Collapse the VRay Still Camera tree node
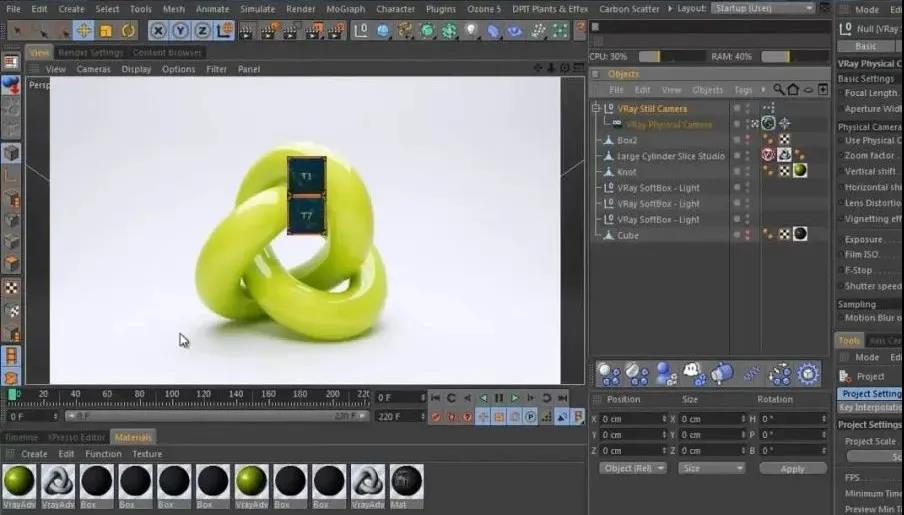This screenshot has width=904, height=515. click(x=596, y=108)
